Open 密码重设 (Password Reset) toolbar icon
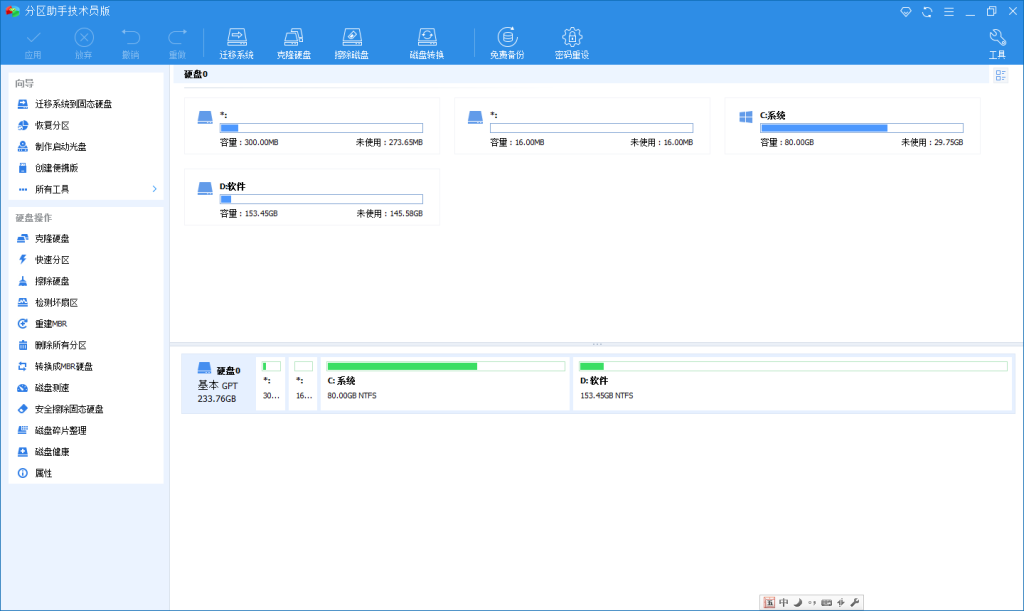This screenshot has width=1024, height=611. pos(570,40)
